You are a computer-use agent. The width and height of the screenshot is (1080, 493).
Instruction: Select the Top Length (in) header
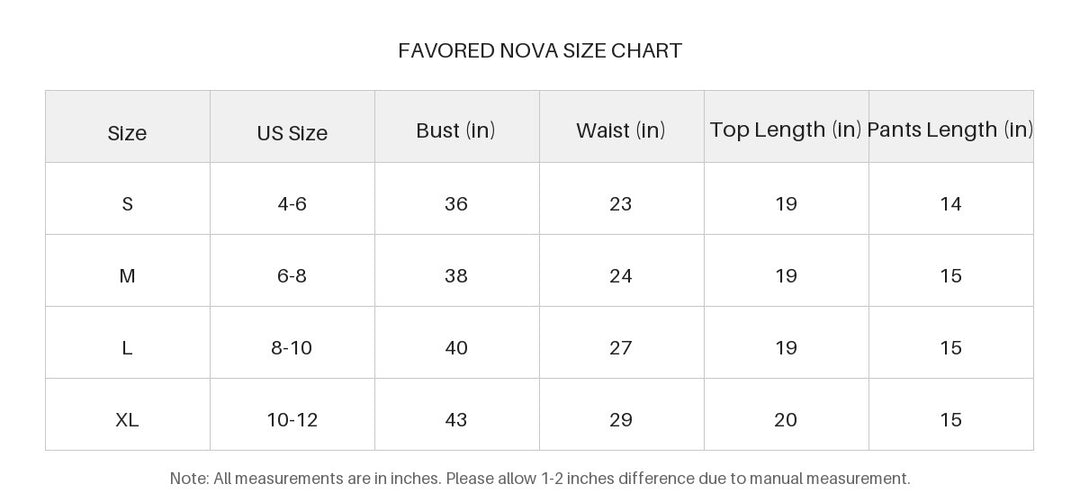pyautogui.click(x=786, y=129)
